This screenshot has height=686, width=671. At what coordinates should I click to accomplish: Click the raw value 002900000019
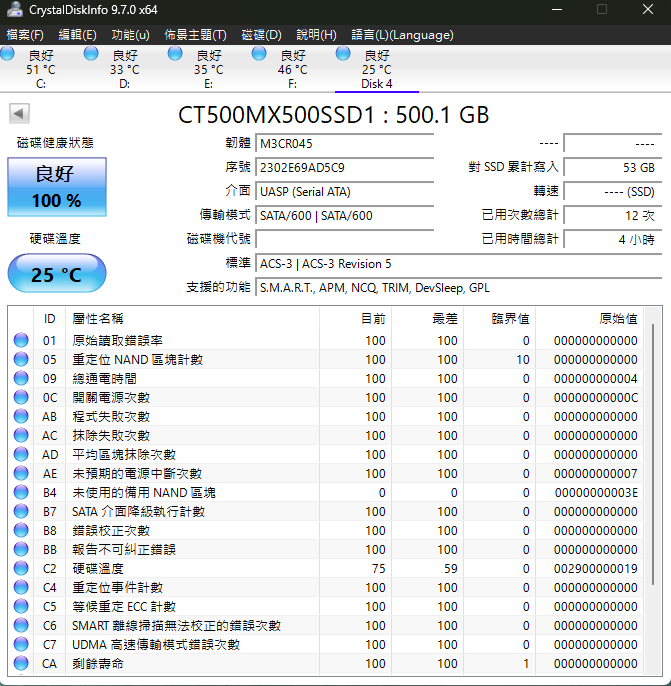596,569
